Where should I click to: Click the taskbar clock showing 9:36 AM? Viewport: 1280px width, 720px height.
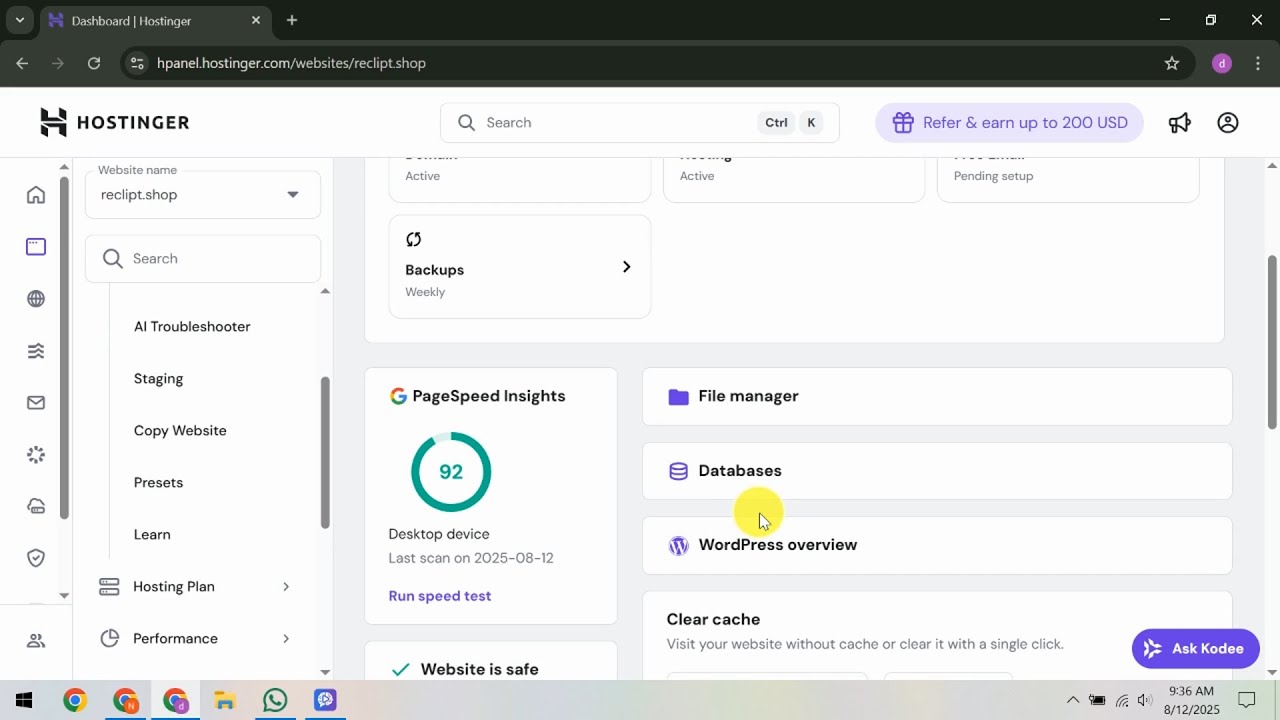1191,700
